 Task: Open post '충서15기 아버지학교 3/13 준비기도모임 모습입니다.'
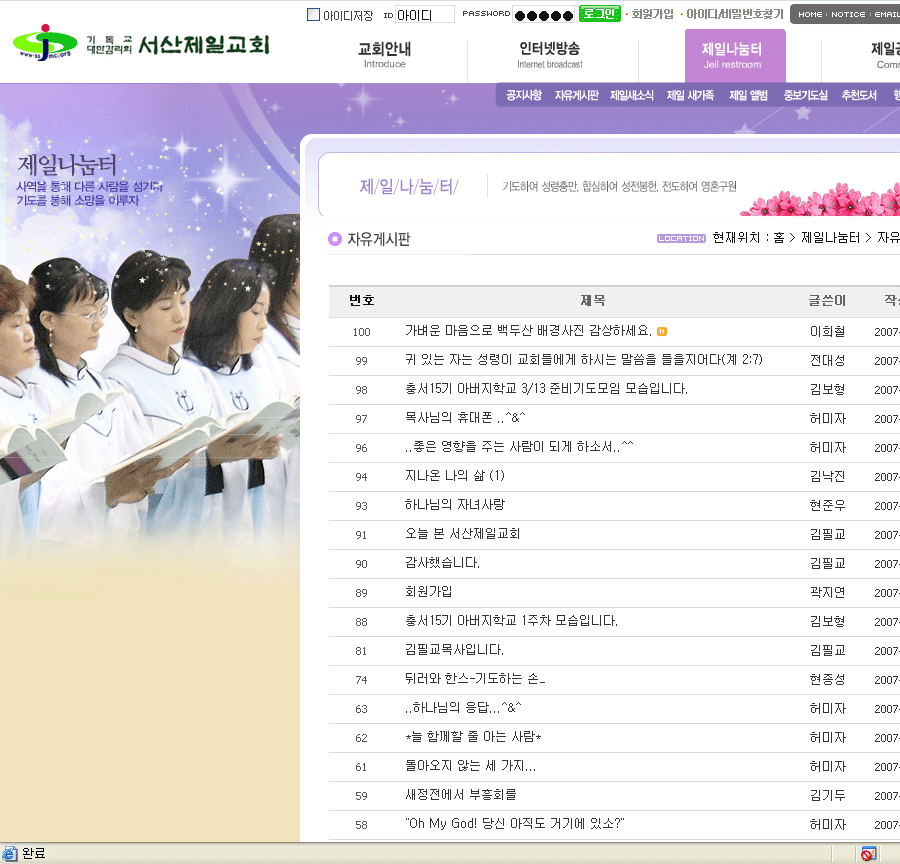(546, 389)
